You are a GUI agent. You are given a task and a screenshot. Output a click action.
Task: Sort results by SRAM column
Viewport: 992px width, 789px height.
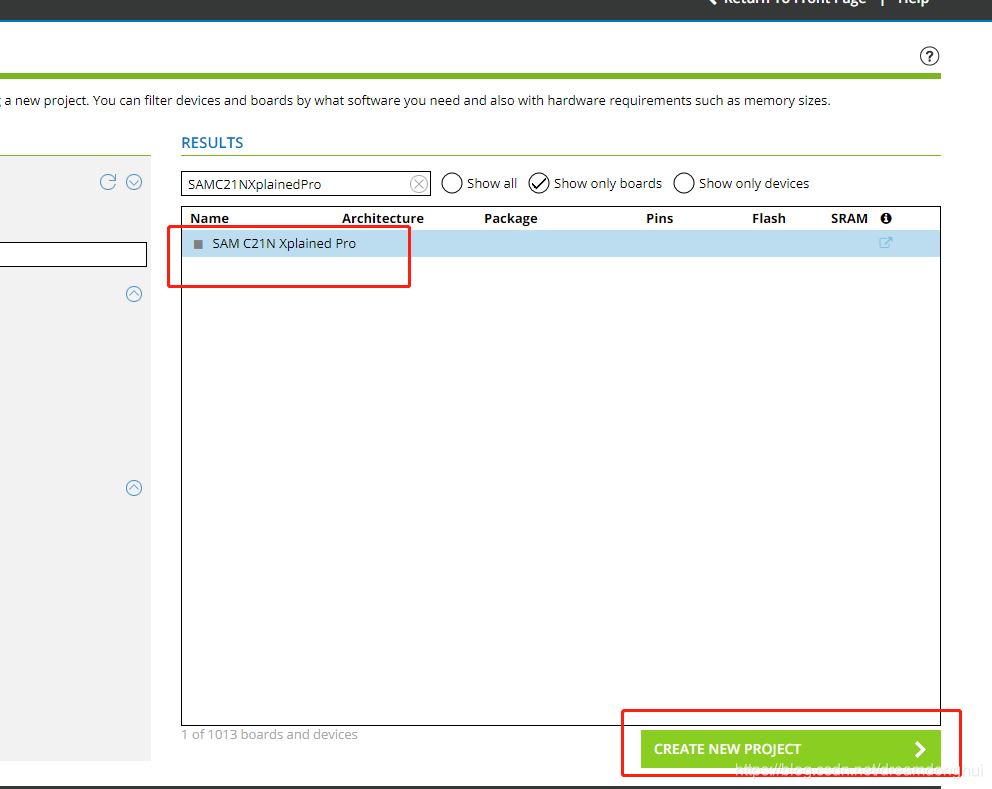pos(849,218)
